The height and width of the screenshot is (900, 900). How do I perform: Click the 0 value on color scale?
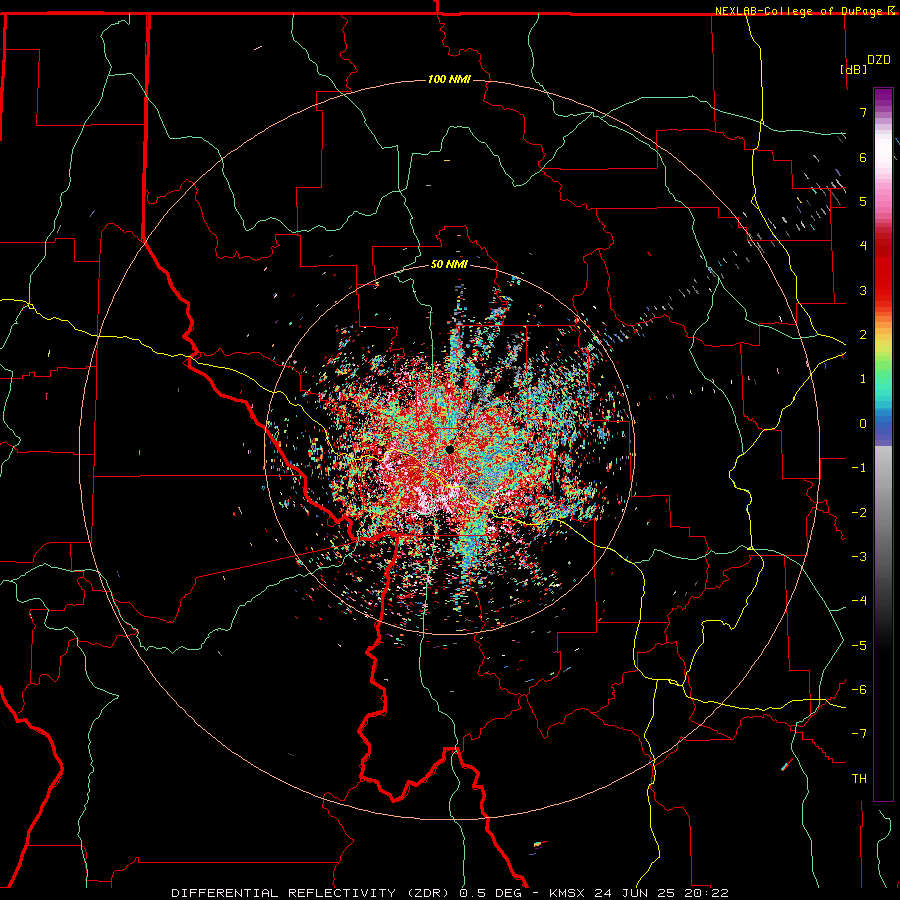[x=863, y=424]
